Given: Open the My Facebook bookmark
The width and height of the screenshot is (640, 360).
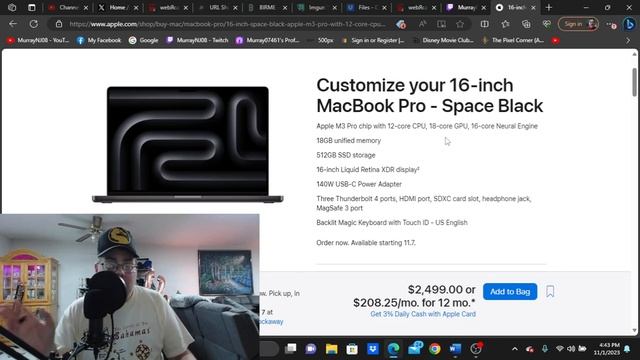Looking at the screenshot, I should [x=99, y=40].
